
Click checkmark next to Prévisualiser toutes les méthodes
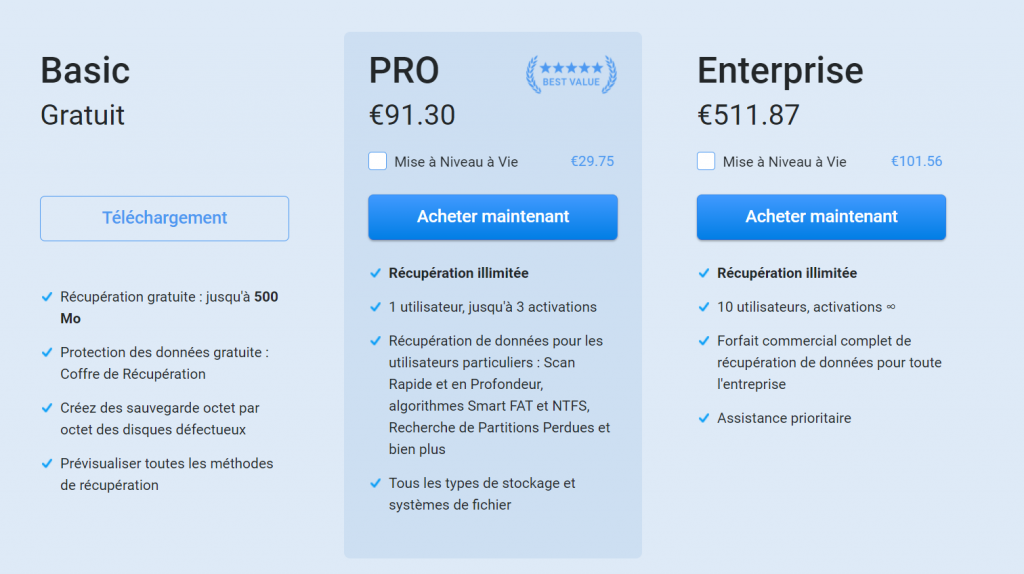[47, 464]
